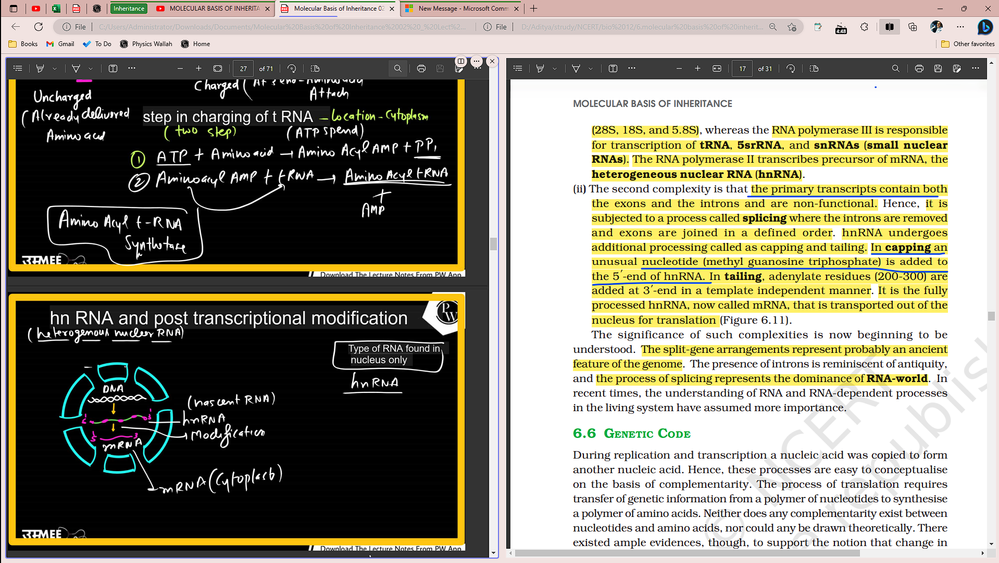
Task: Click page number field showing 17
Action: tap(742, 69)
